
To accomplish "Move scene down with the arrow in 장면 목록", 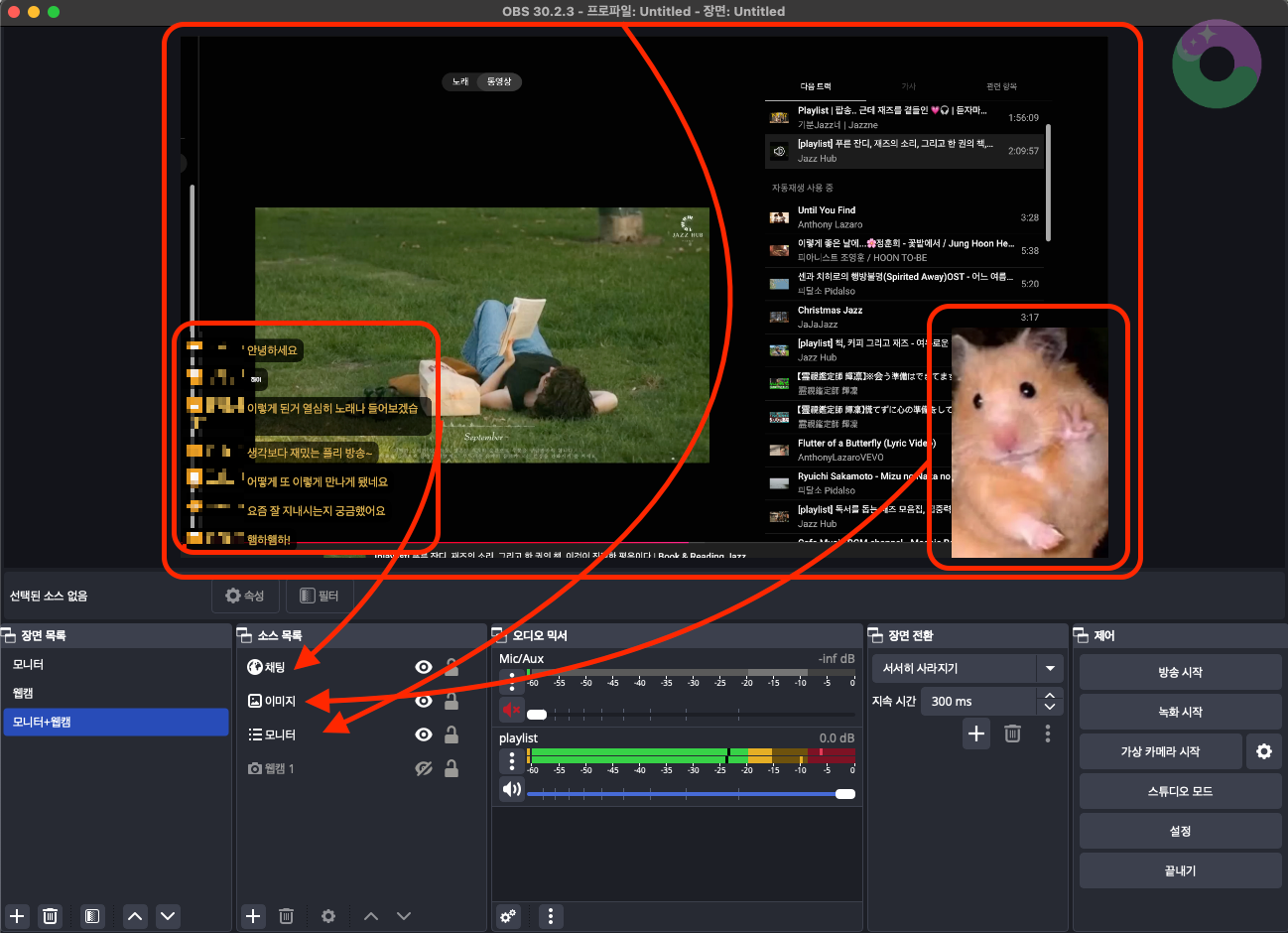I will [168, 916].
